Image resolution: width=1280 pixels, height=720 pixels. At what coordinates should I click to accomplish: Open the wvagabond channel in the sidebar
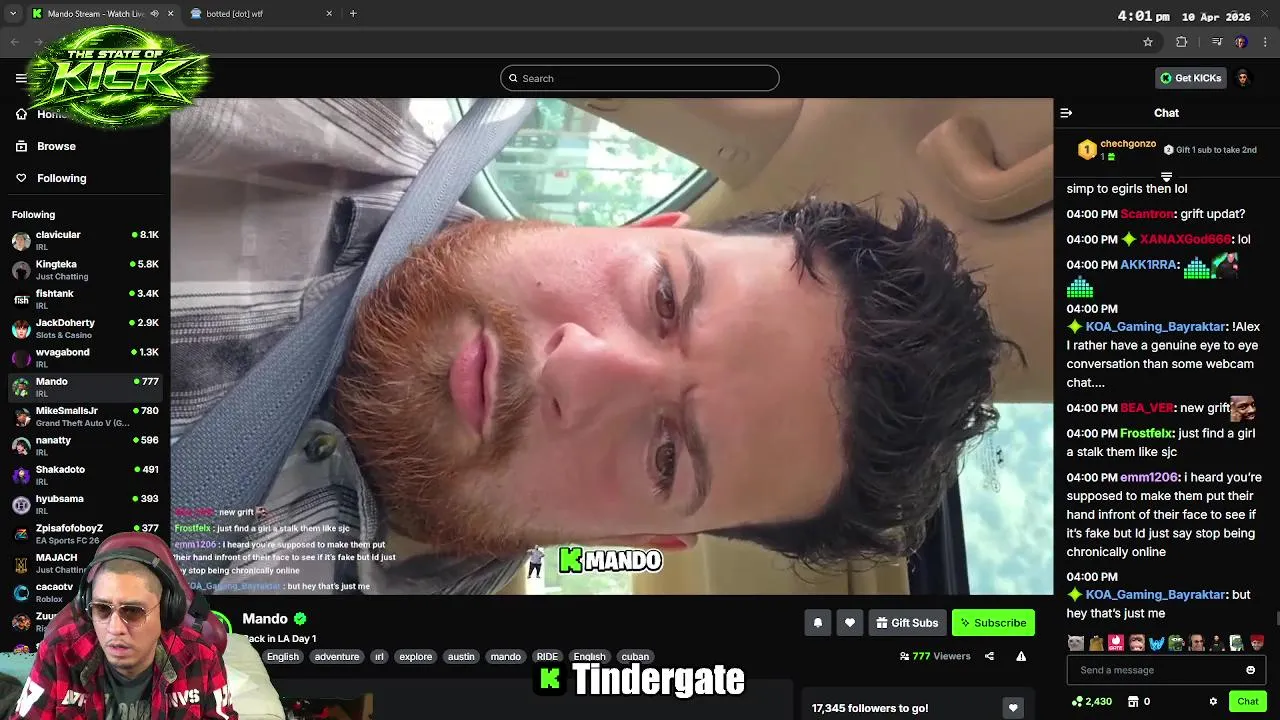85,358
